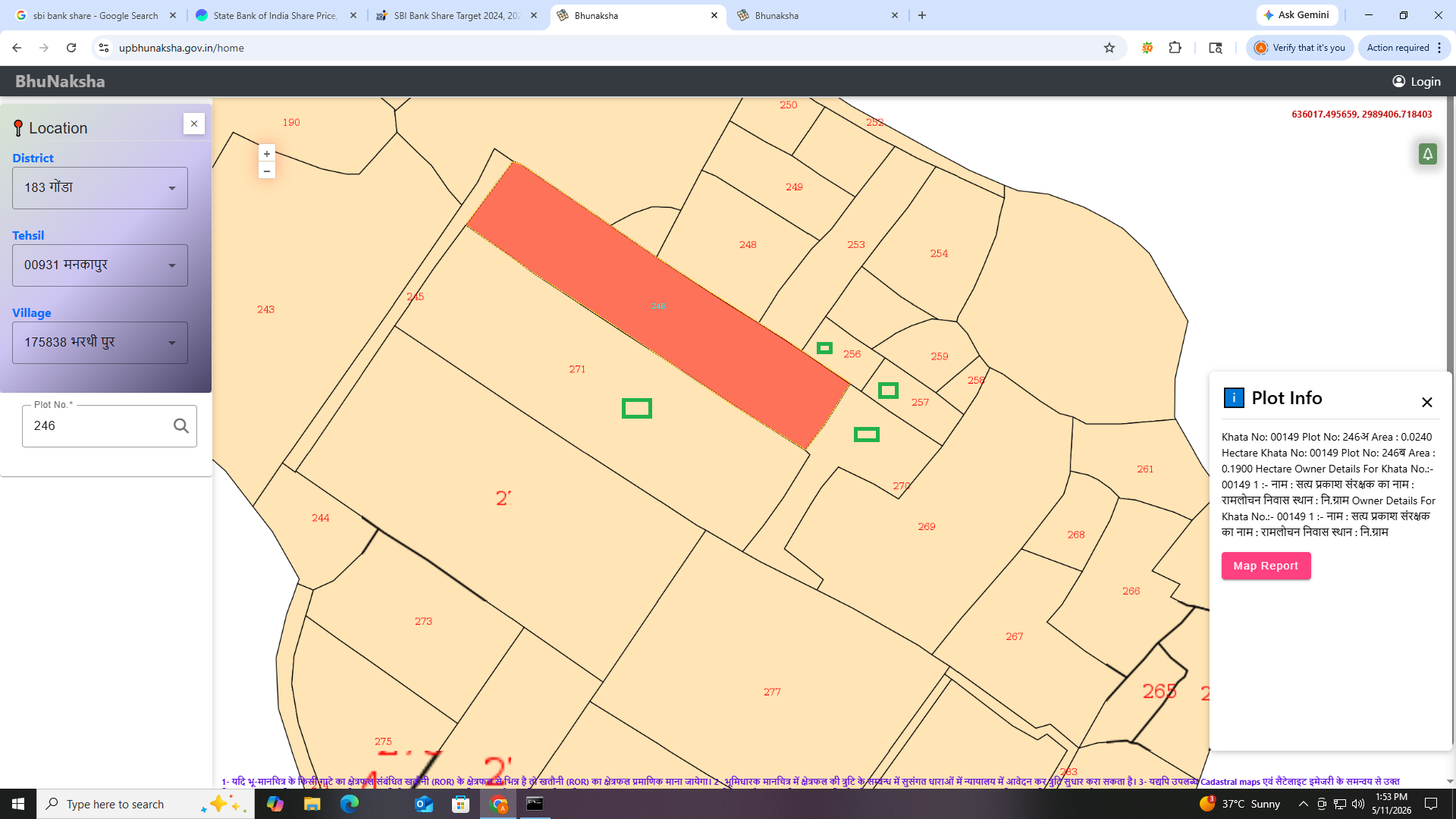Screen dimensions: 1456x819
Task: Select plot 248 on the map
Action: (x=748, y=245)
